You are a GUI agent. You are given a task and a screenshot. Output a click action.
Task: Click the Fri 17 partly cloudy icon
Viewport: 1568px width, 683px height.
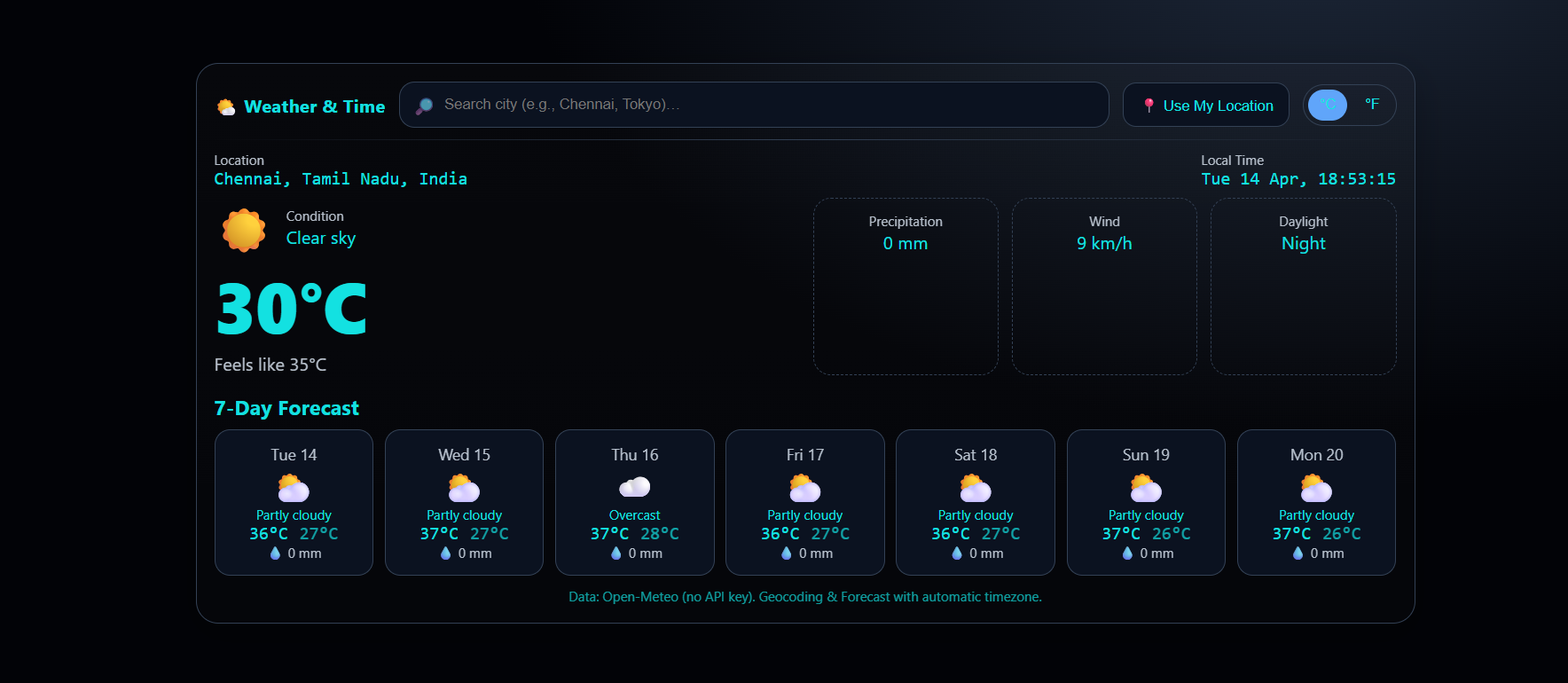(805, 488)
